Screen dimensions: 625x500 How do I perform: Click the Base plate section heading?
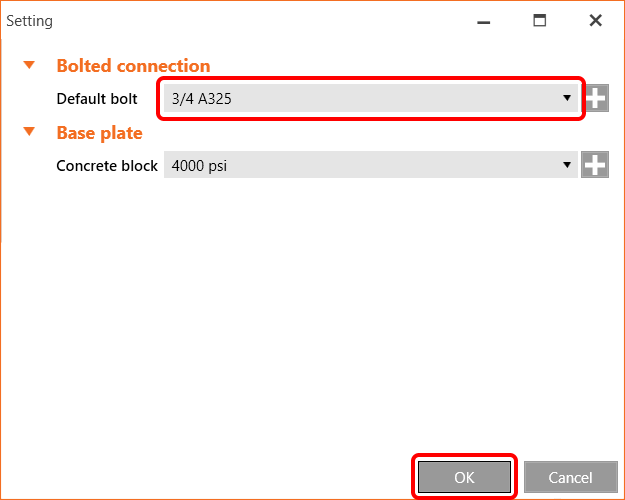[99, 132]
